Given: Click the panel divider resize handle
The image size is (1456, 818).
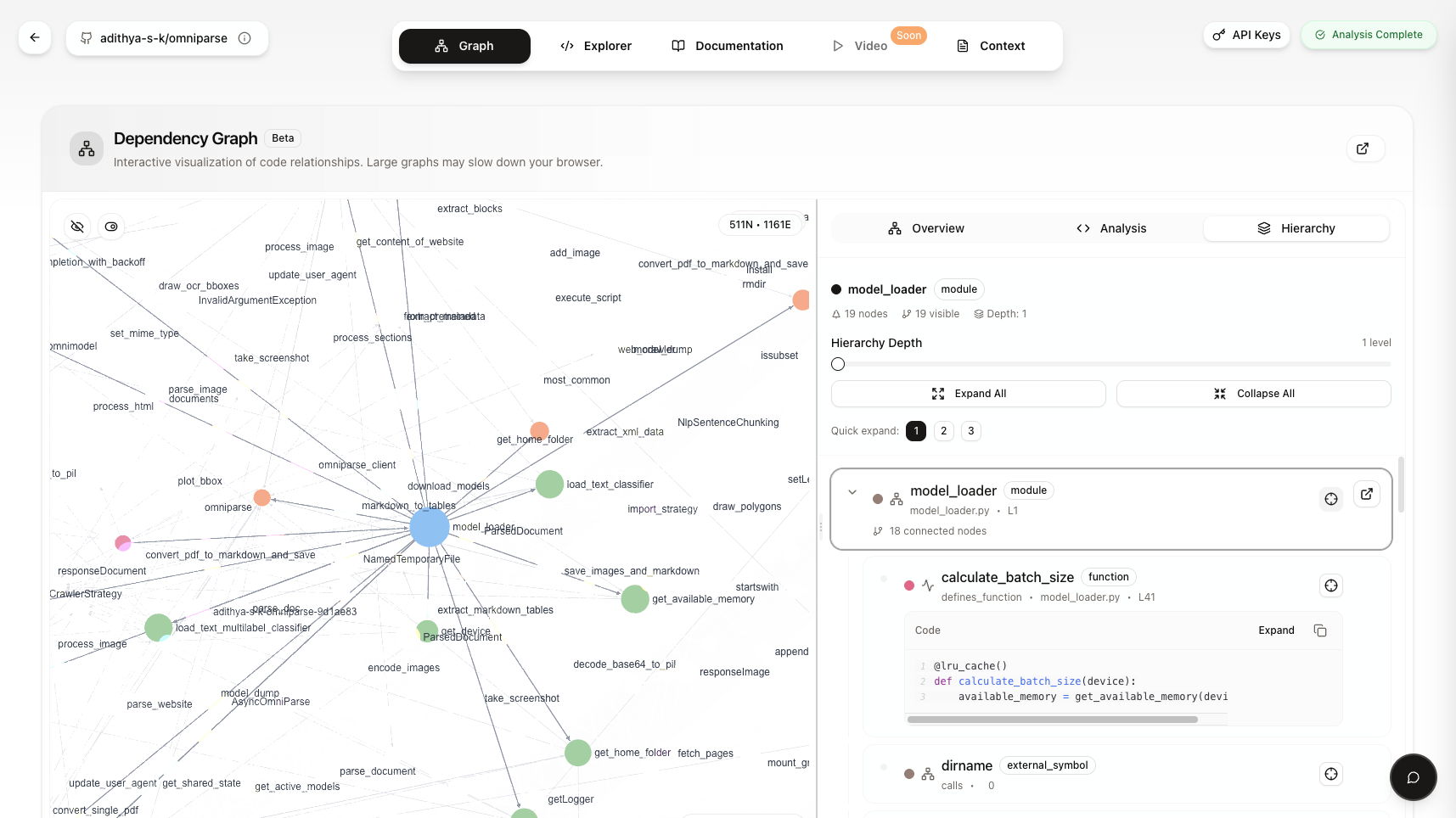Looking at the screenshot, I should click(820, 528).
